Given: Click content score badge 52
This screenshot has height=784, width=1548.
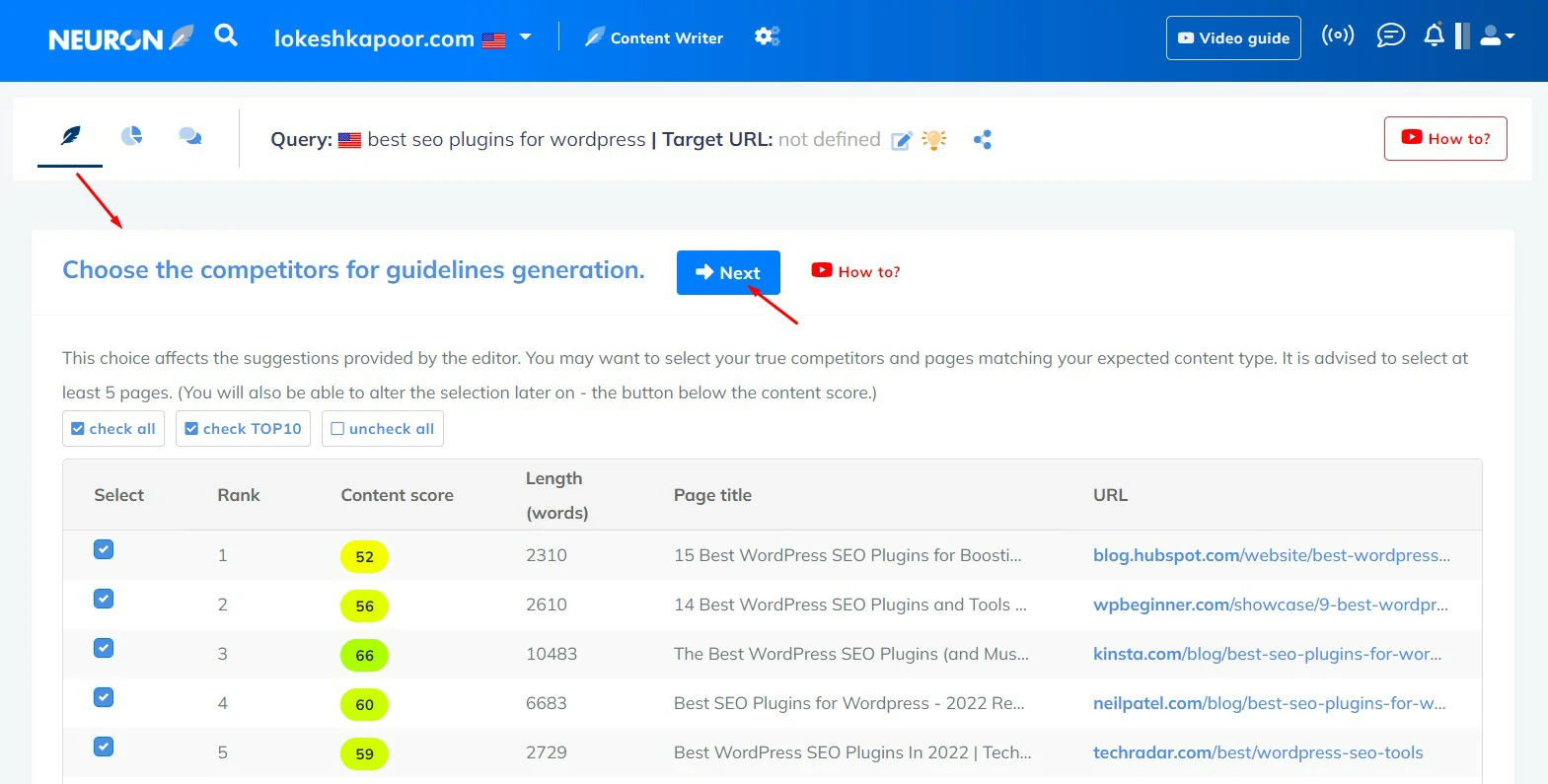Looking at the screenshot, I should point(364,556).
